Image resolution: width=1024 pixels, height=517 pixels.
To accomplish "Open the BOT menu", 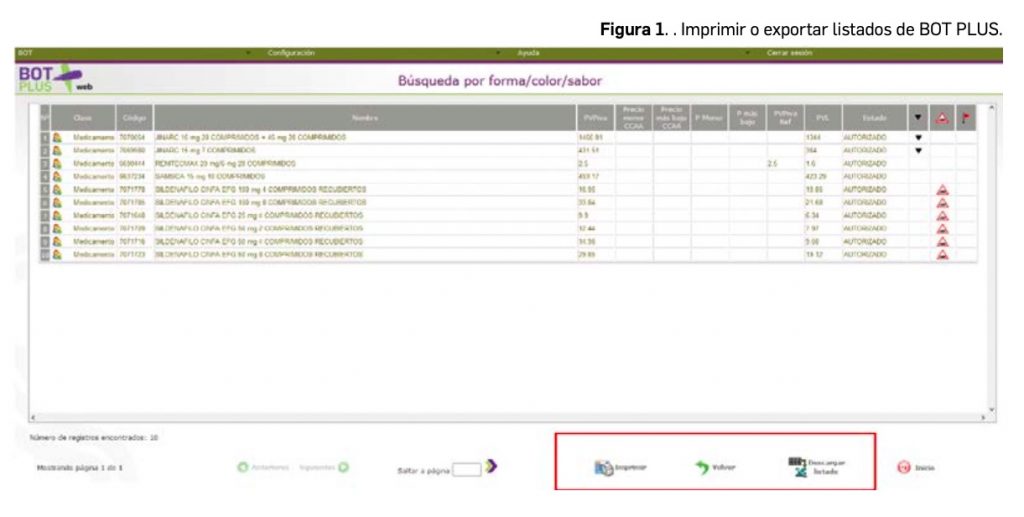I will coord(27,52).
